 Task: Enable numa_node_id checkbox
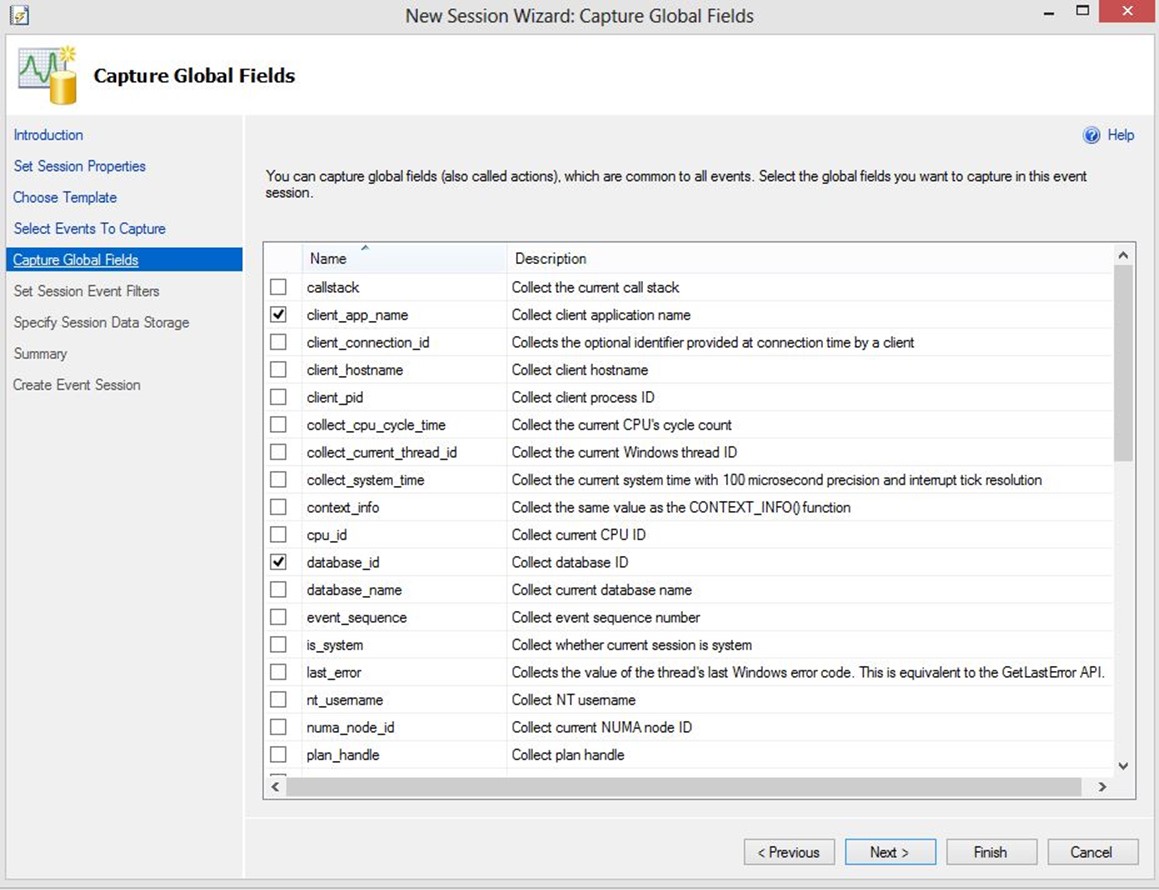coord(278,727)
